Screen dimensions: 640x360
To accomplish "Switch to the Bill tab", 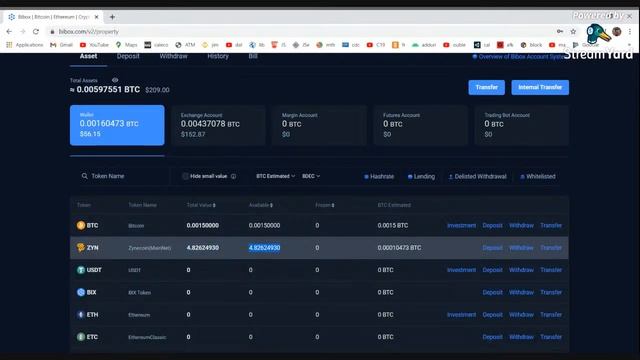I will pyautogui.click(x=253, y=56).
